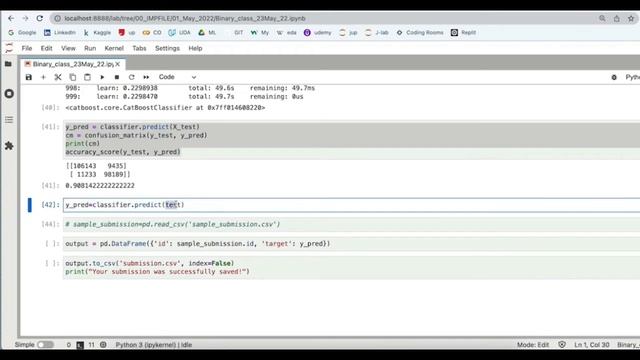The width and height of the screenshot is (640, 360).
Task: Open the udemy bookmark
Action: 318,32
